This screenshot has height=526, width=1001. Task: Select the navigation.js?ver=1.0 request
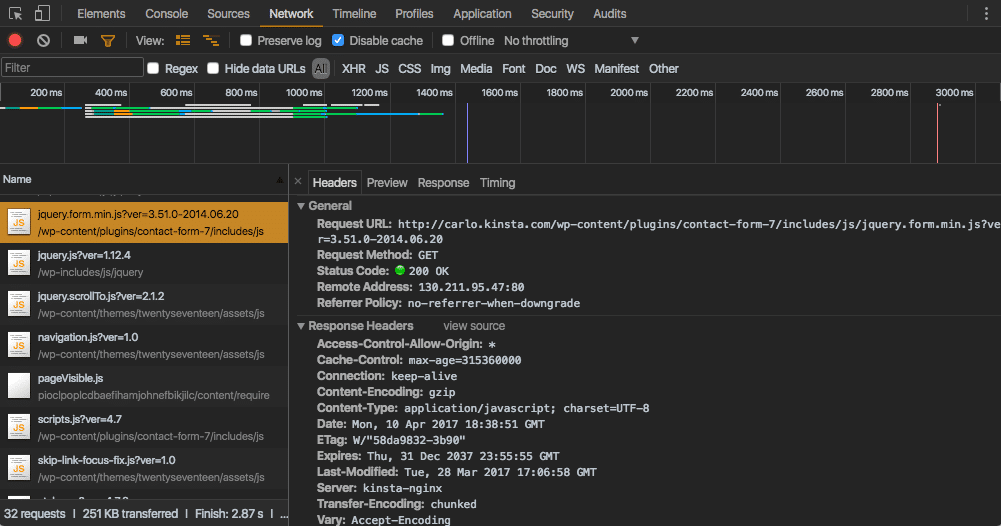click(144, 345)
